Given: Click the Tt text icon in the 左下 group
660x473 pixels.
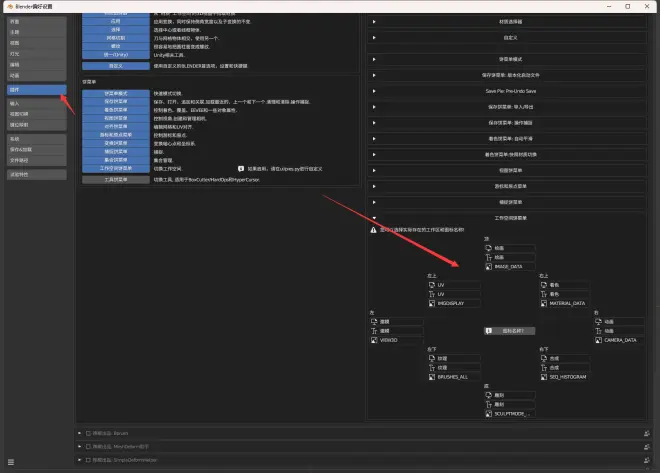Looking at the screenshot, I should click(432, 368).
